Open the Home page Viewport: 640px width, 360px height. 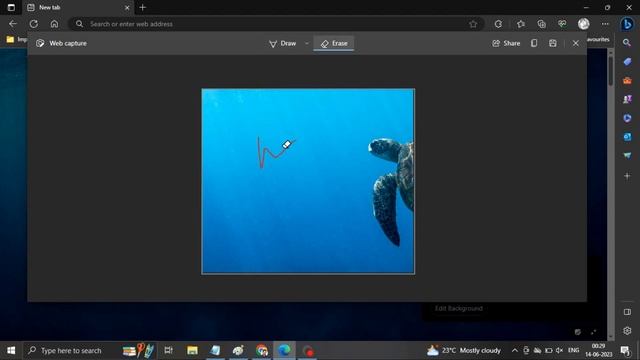[54, 24]
